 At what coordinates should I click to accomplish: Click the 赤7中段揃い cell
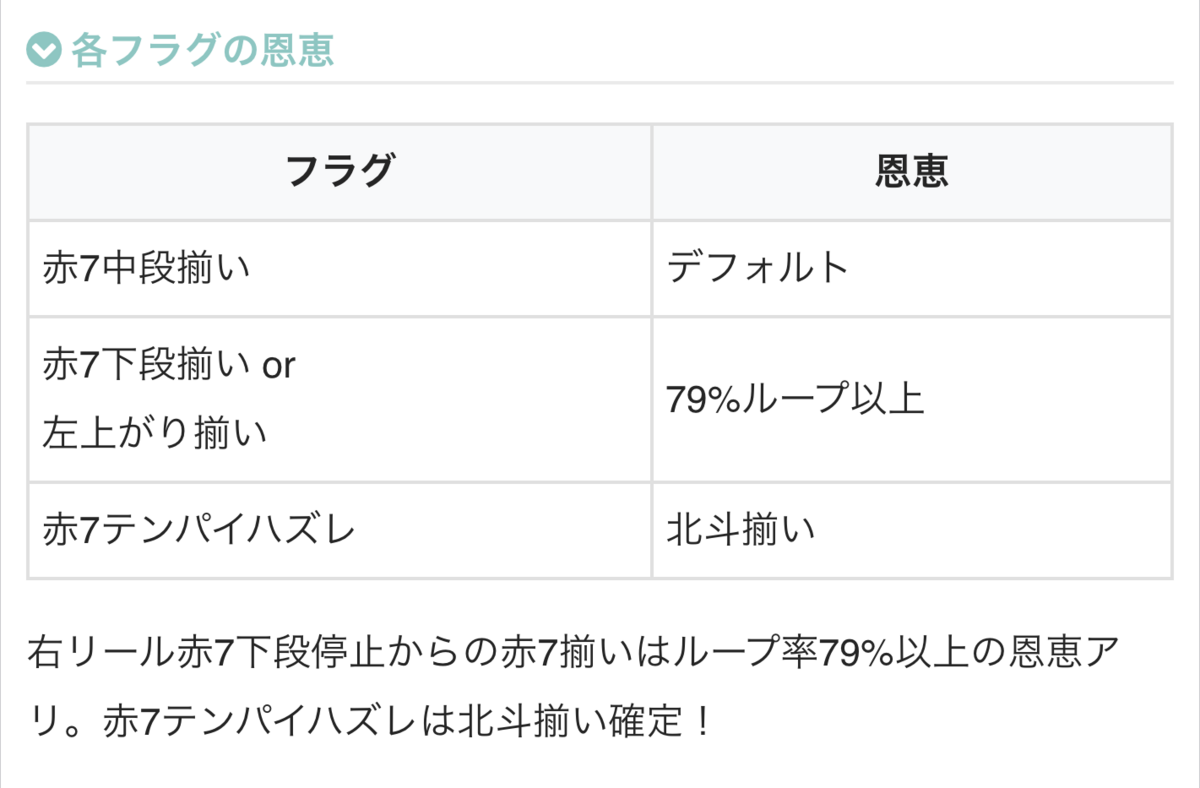click(339, 268)
